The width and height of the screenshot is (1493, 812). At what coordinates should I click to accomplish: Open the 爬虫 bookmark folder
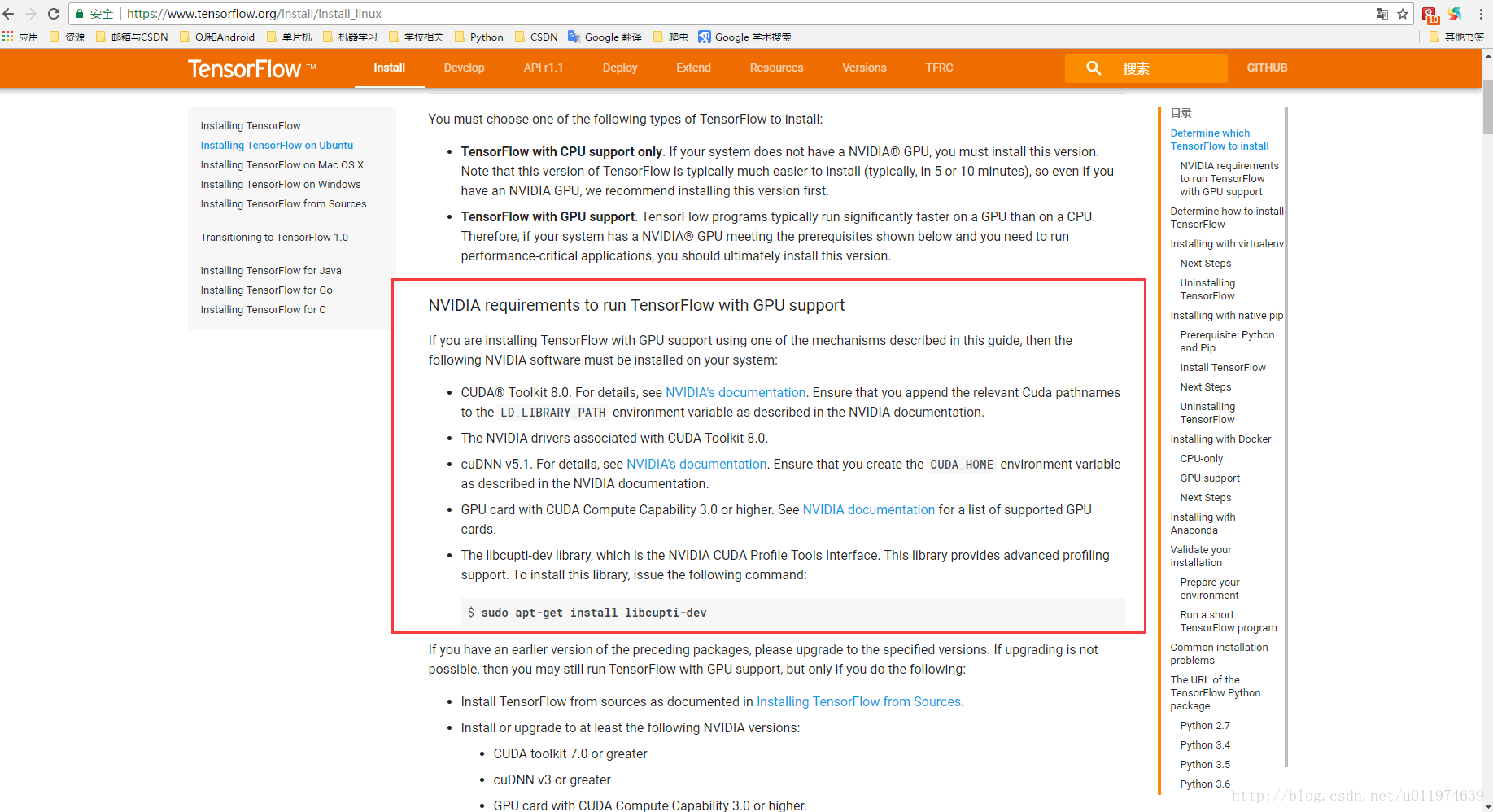pyautogui.click(x=671, y=37)
